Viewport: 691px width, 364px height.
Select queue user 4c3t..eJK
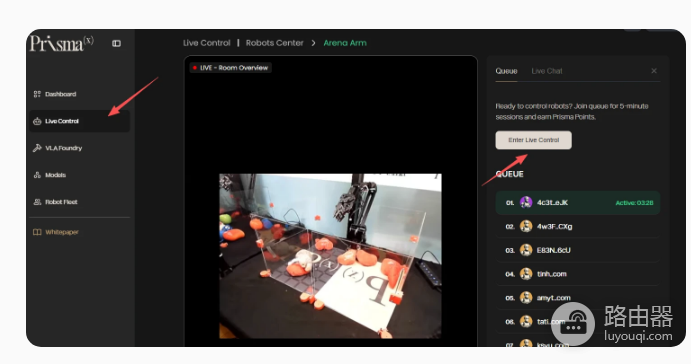click(578, 203)
